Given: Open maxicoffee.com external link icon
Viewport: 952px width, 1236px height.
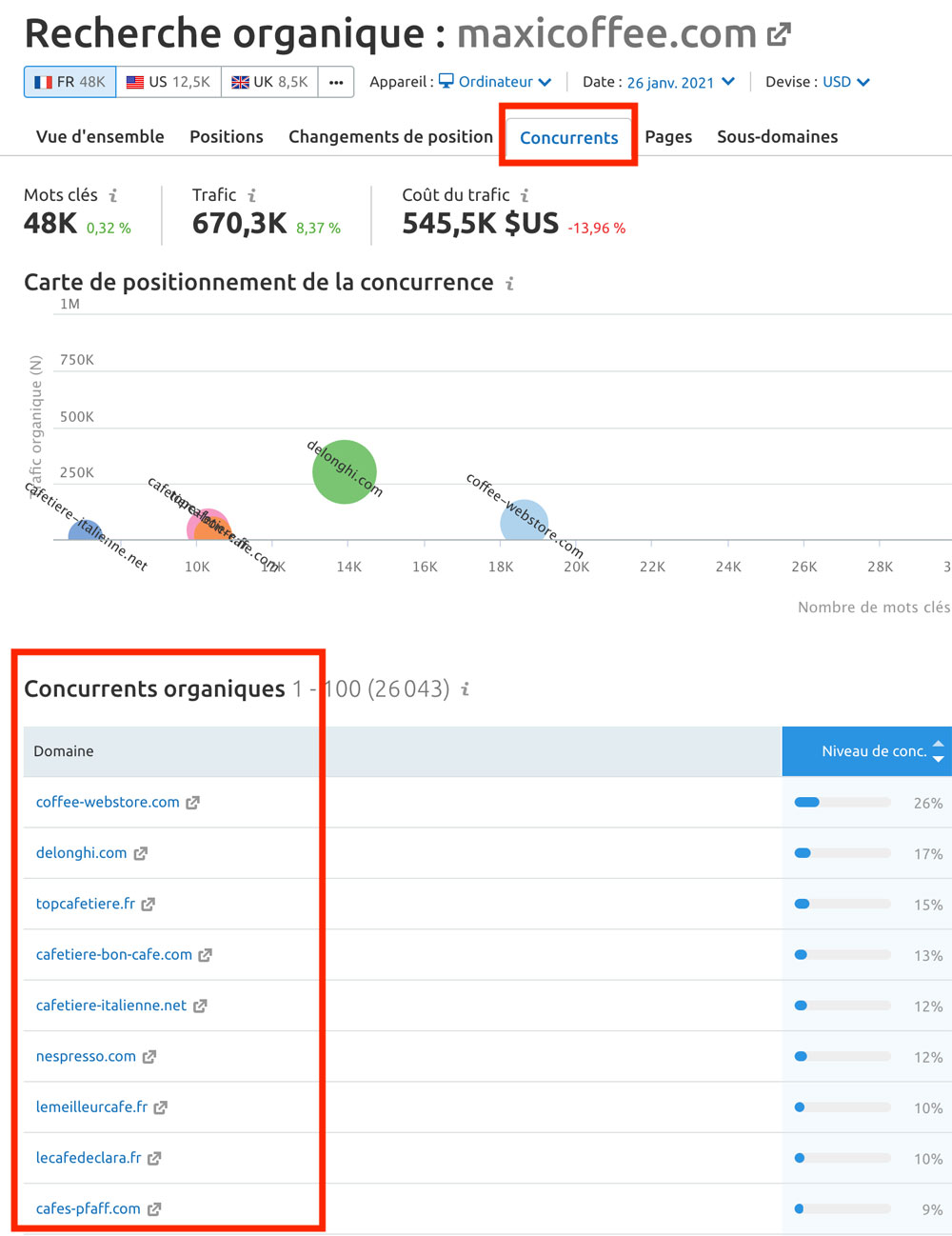Looking at the screenshot, I should pos(779,34).
